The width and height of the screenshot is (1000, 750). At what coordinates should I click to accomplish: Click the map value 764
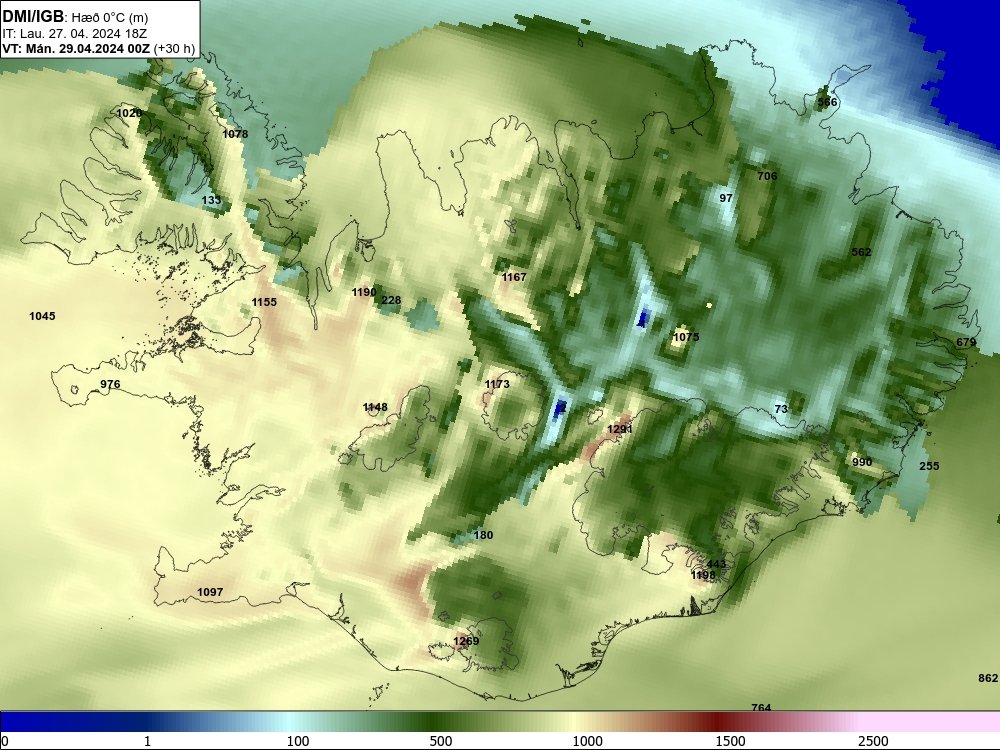tap(761, 707)
